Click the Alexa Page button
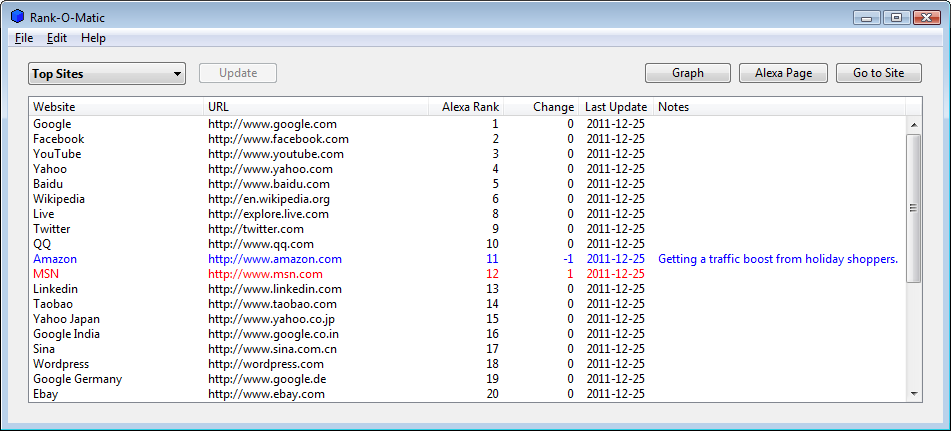951x431 pixels. (783, 73)
